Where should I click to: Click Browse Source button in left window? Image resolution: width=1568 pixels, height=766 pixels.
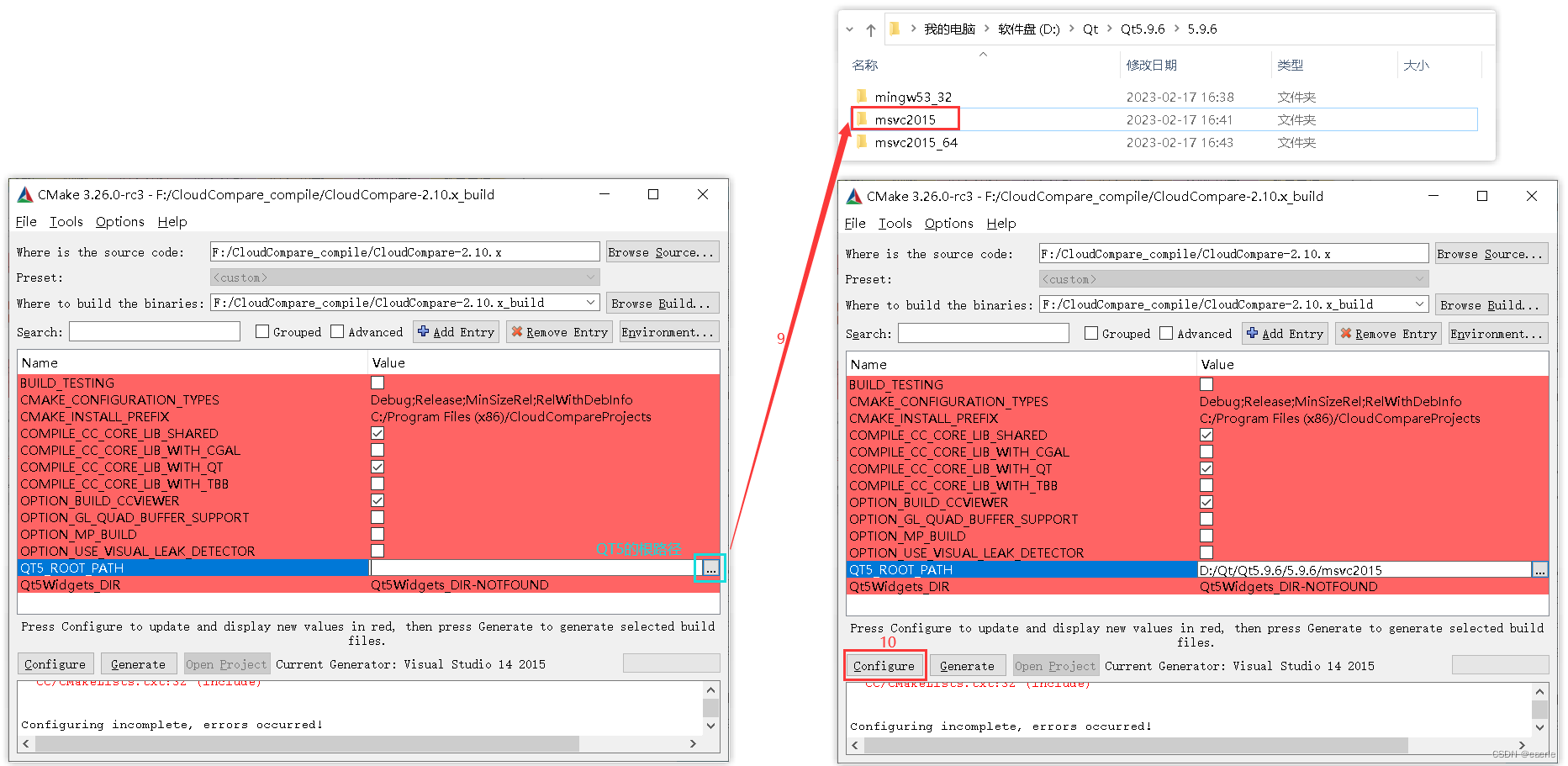coord(663,252)
